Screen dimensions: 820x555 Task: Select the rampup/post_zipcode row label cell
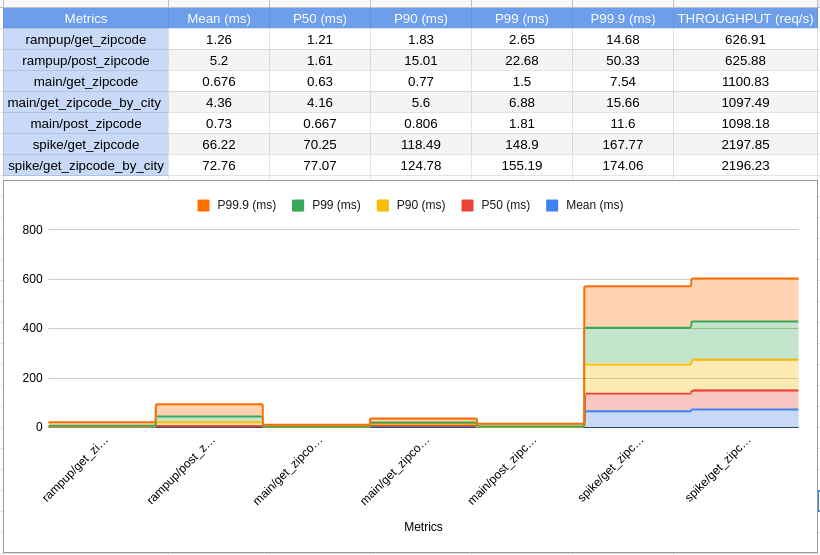tap(86, 60)
